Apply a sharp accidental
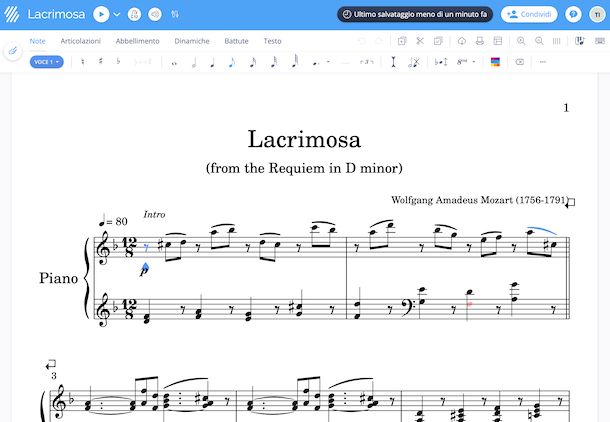Screen dimensions: 610x422 coord(101,61)
